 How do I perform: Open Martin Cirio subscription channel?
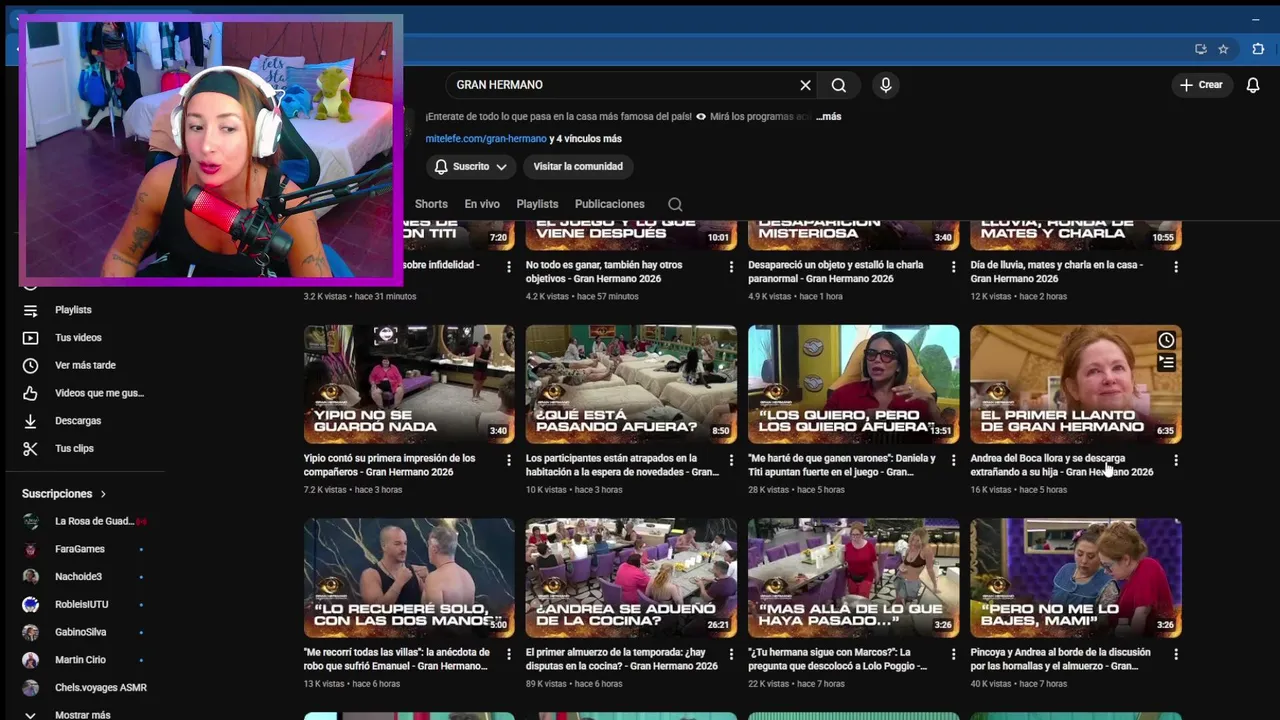click(80, 660)
